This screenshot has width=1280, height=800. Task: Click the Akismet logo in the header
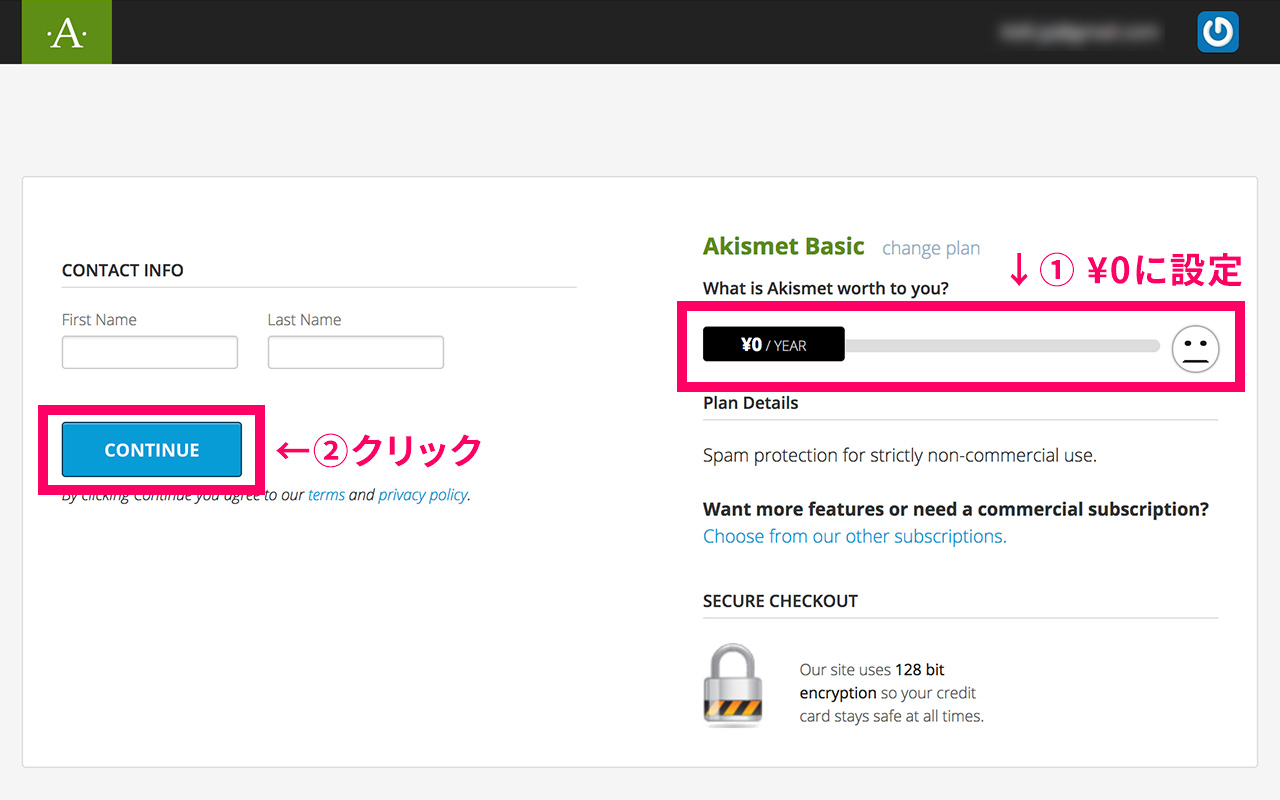[67, 33]
